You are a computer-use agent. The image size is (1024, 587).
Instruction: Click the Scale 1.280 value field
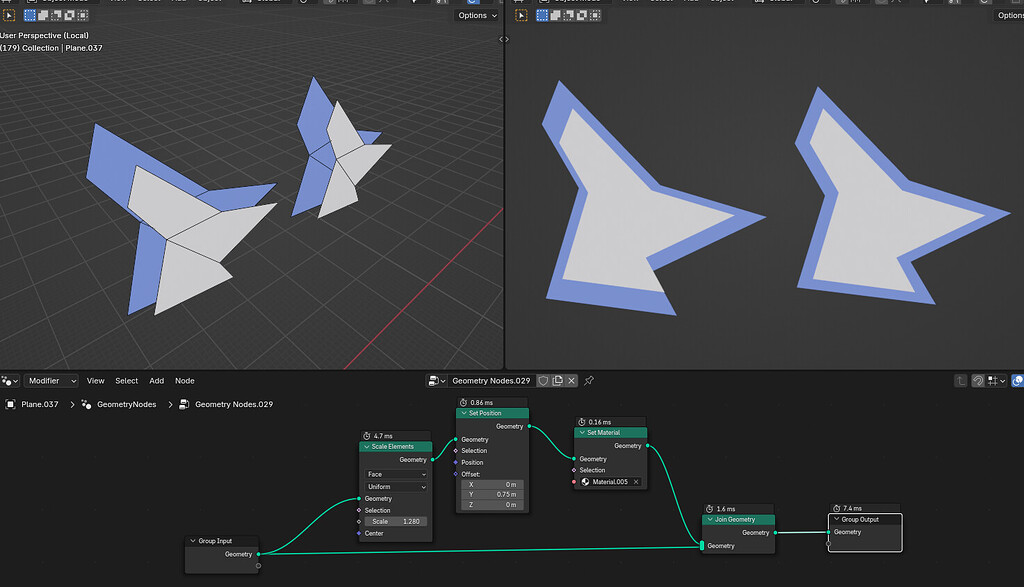point(396,522)
